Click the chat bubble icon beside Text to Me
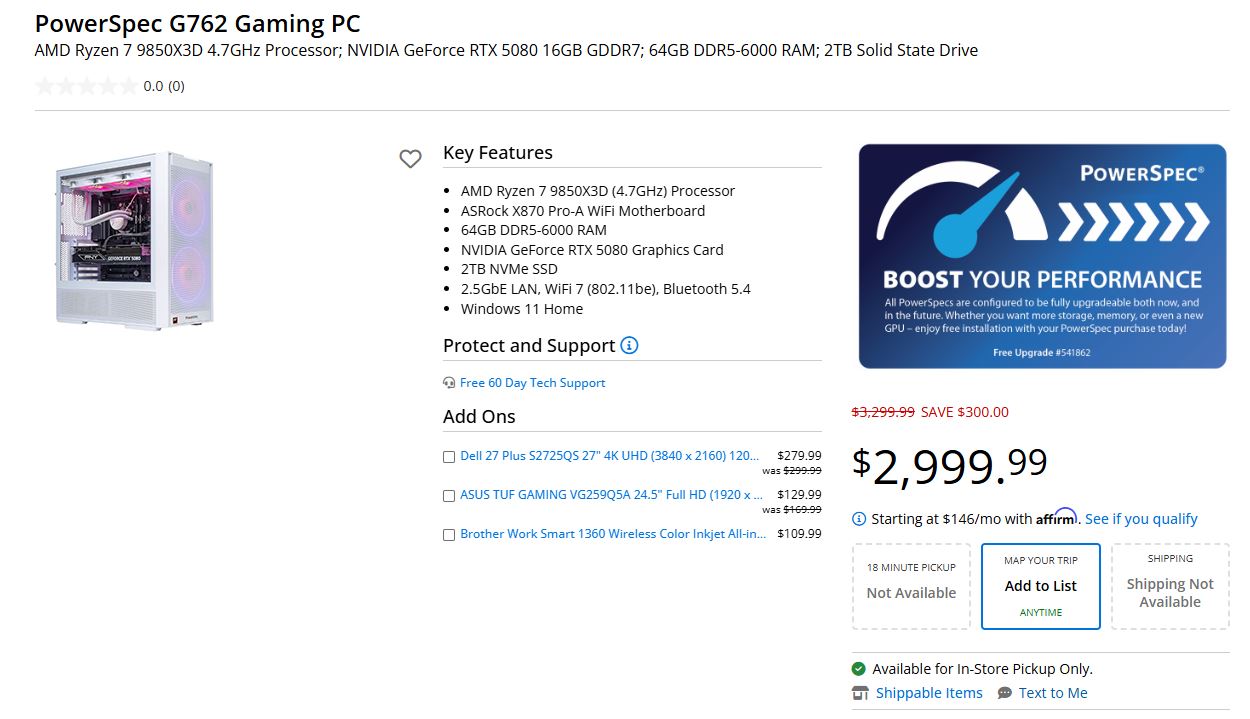Viewport: 1250px width, 719px height. click(1004, 692)
